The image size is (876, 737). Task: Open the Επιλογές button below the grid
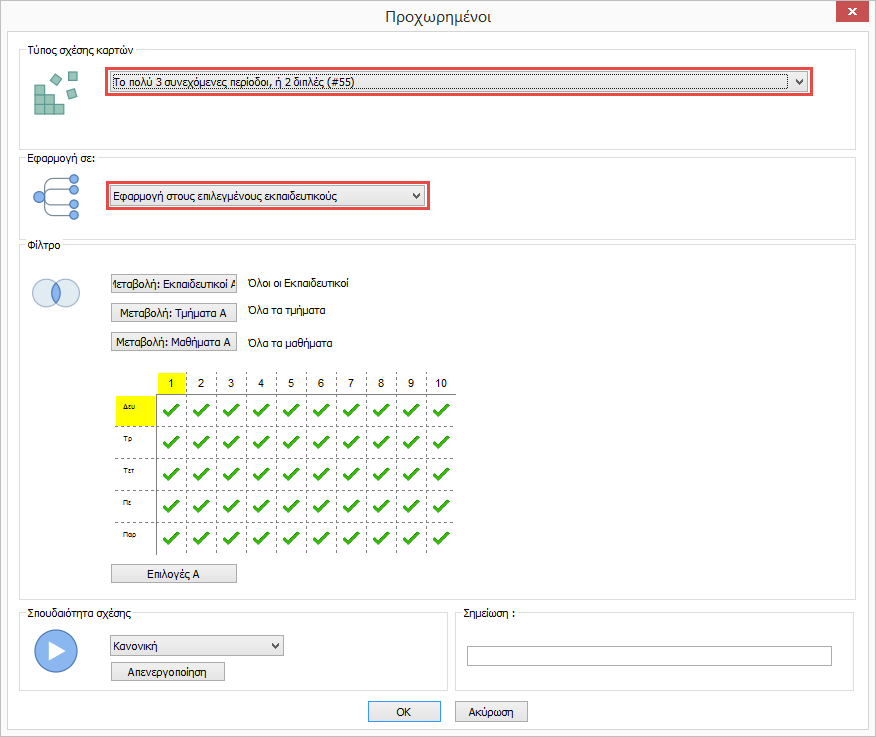pyautogui.click(x=173, y=573)
